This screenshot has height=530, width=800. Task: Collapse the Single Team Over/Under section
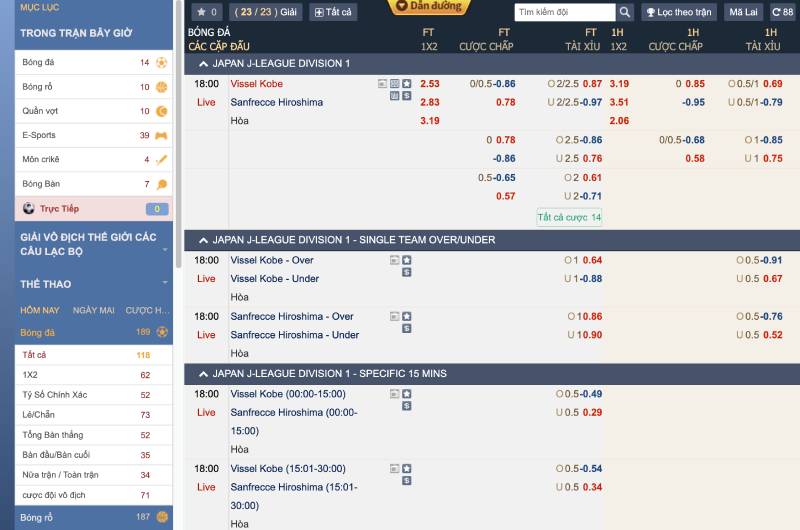point(203,240)
